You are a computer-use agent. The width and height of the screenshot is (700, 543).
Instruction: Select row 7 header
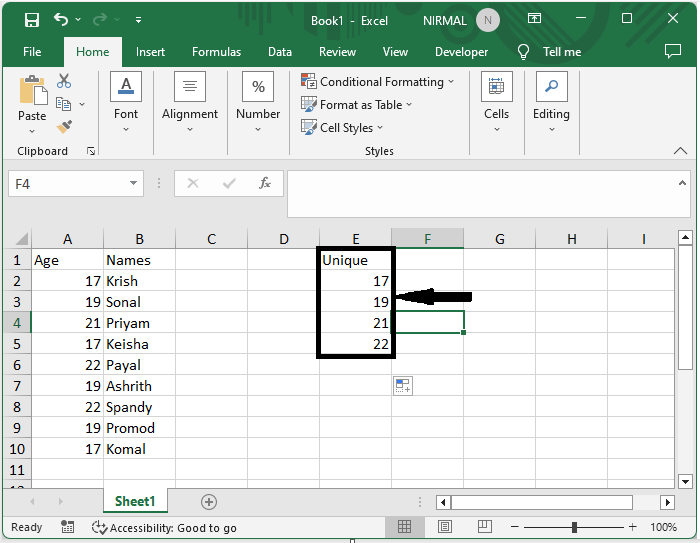point(17,385)
